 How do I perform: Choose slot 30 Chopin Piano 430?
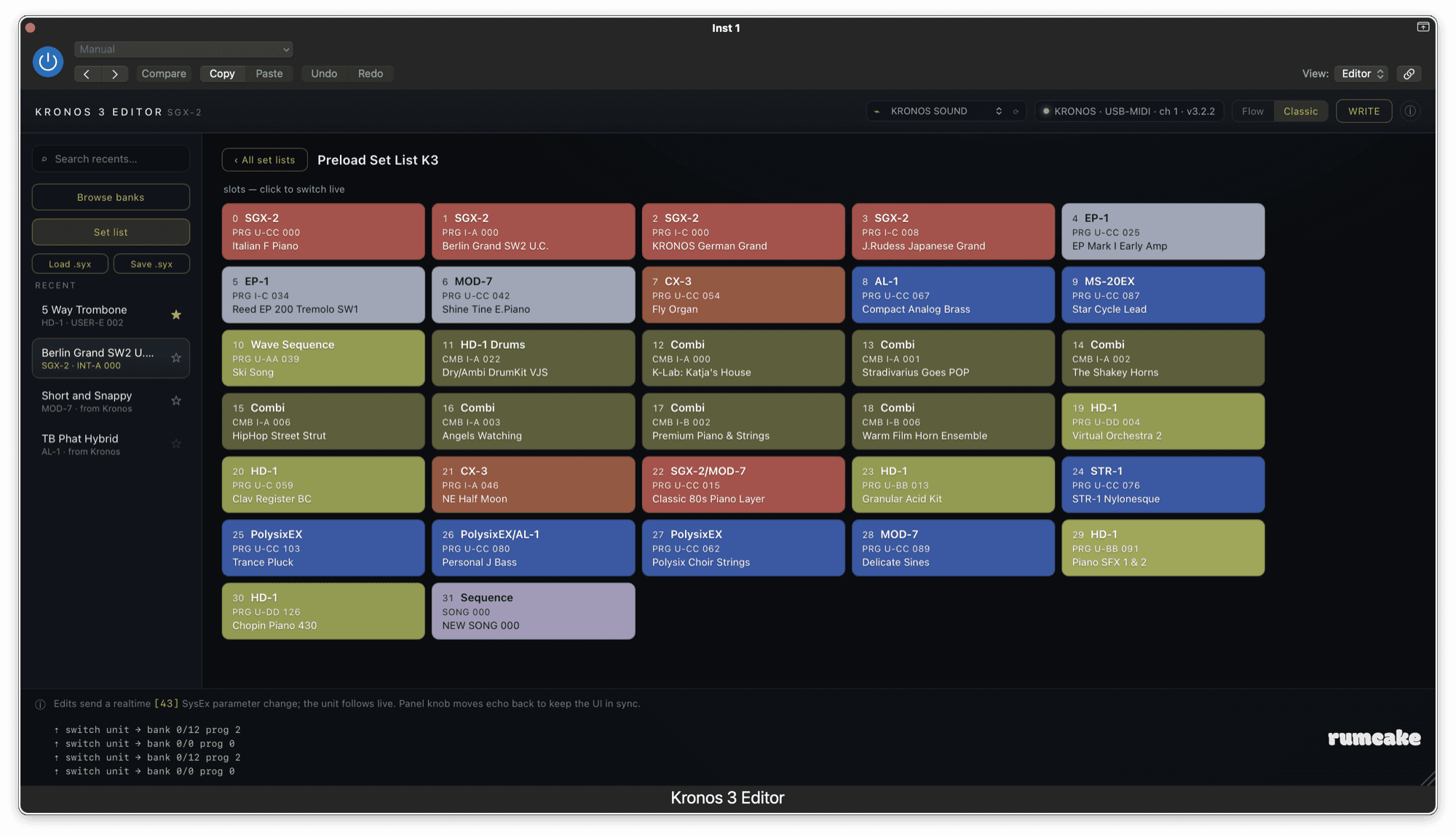click(323, 611)
